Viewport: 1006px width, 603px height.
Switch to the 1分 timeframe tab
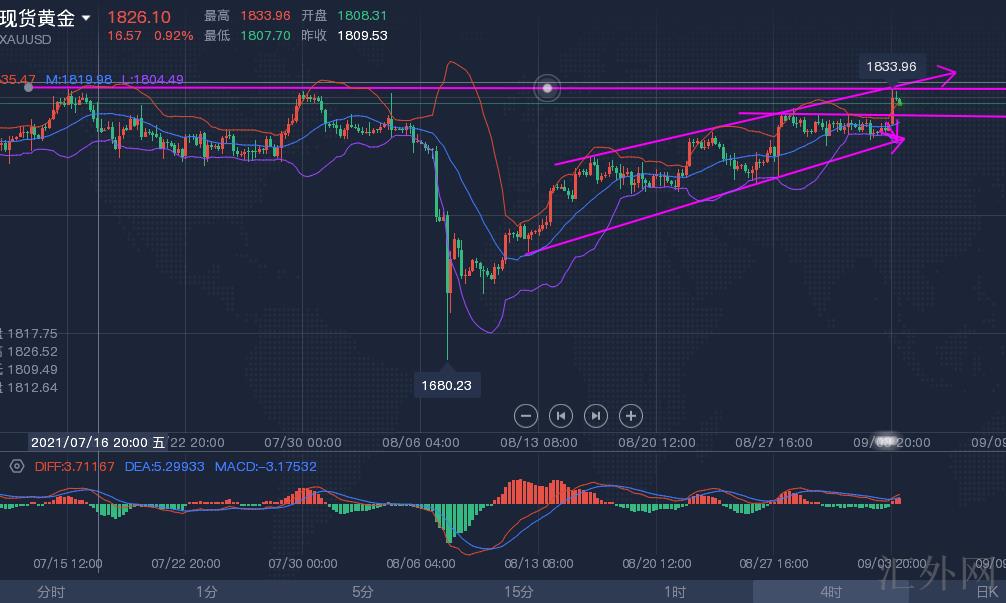pos(207,592)
